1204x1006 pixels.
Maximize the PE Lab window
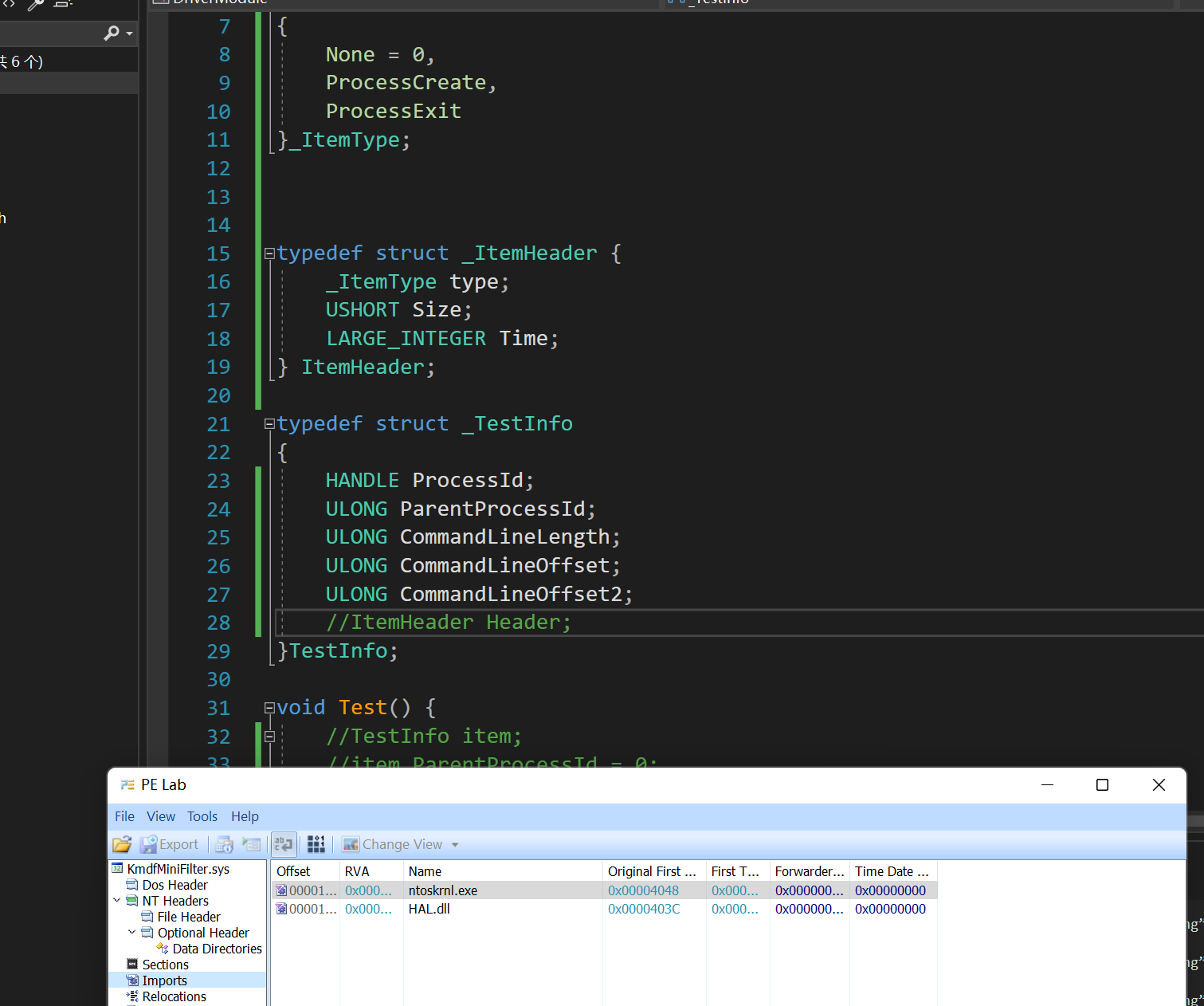pyautogui.click(x=1102, y=785)
